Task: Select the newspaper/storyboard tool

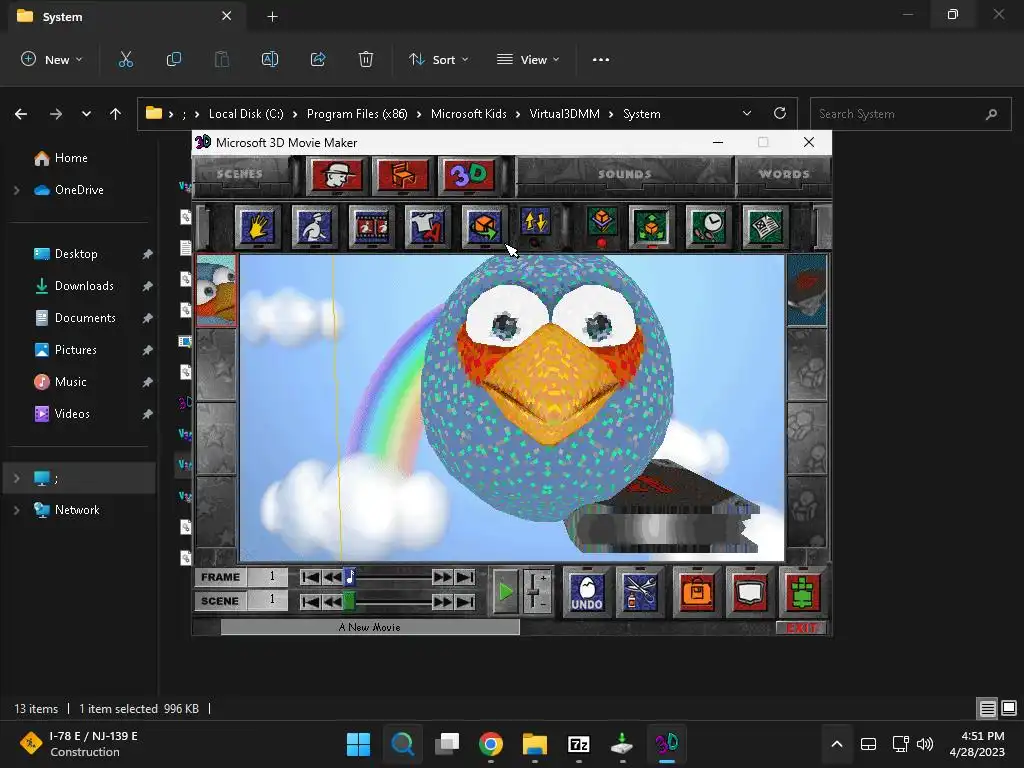Action: coord(765,227)
